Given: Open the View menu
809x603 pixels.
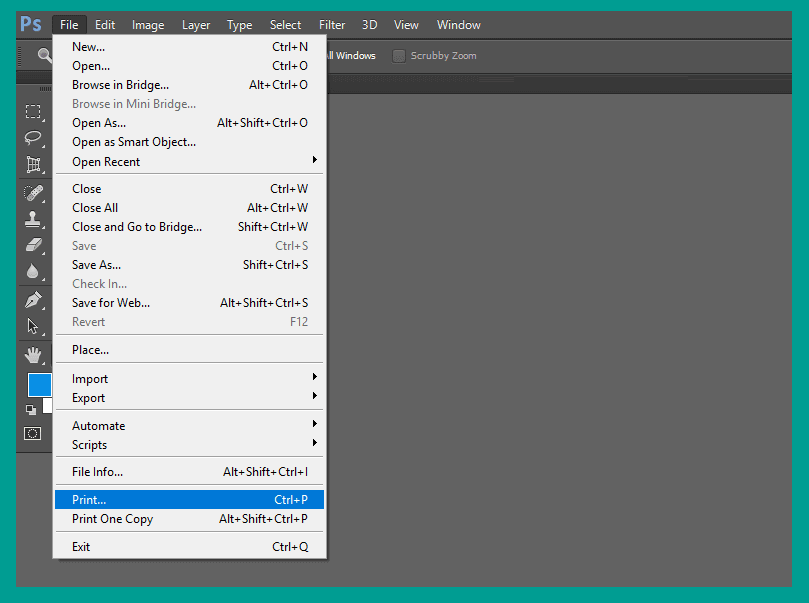Looking at the screenshot, I should (x=406, y=25).
